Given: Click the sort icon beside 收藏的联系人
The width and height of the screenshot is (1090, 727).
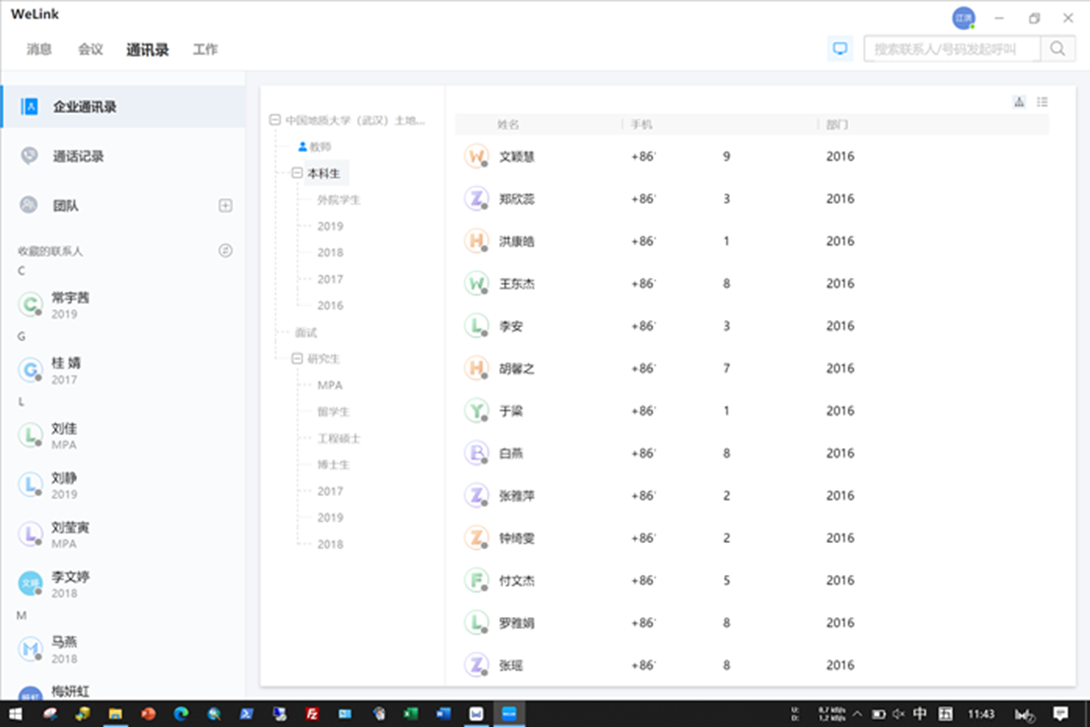Looking at the screenshot, I should pos(225,251).
